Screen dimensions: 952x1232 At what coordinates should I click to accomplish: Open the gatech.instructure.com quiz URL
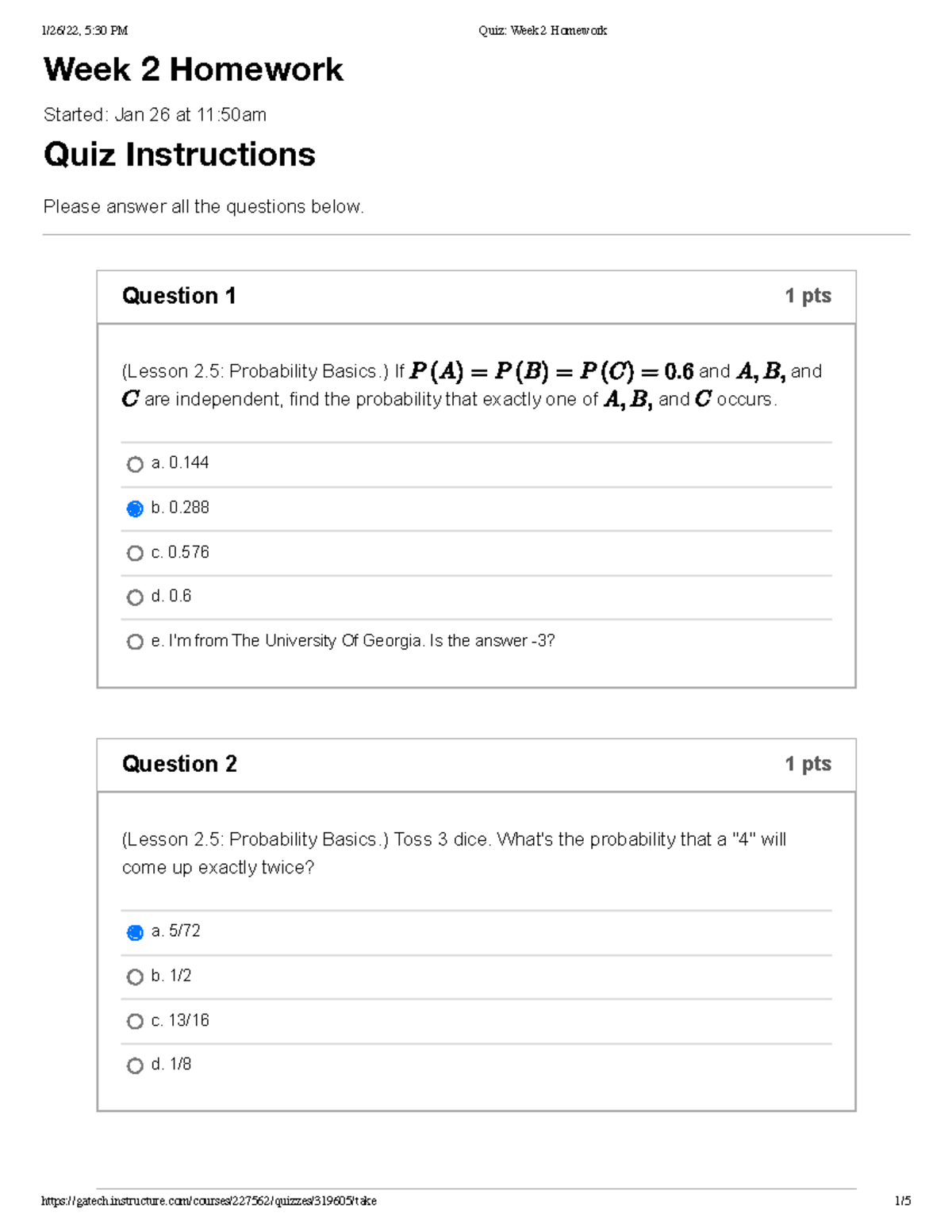(x=209, y=1201)
